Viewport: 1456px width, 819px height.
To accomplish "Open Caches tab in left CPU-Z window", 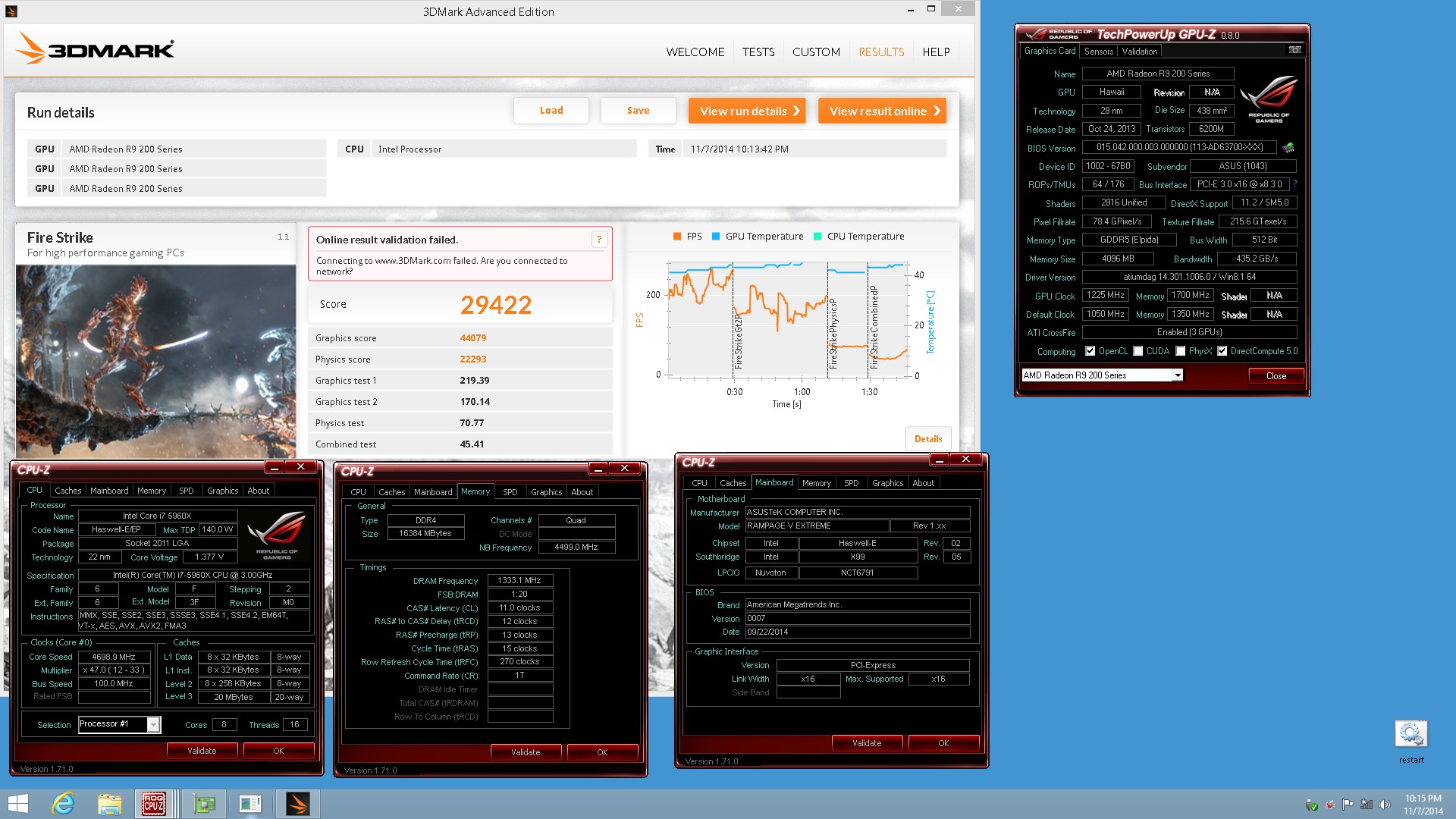I will point(67,491).
